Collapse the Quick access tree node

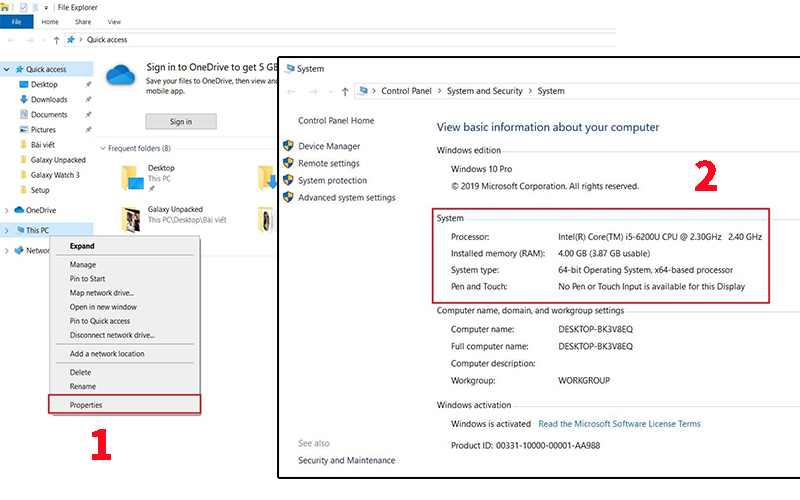click(8, 70)
